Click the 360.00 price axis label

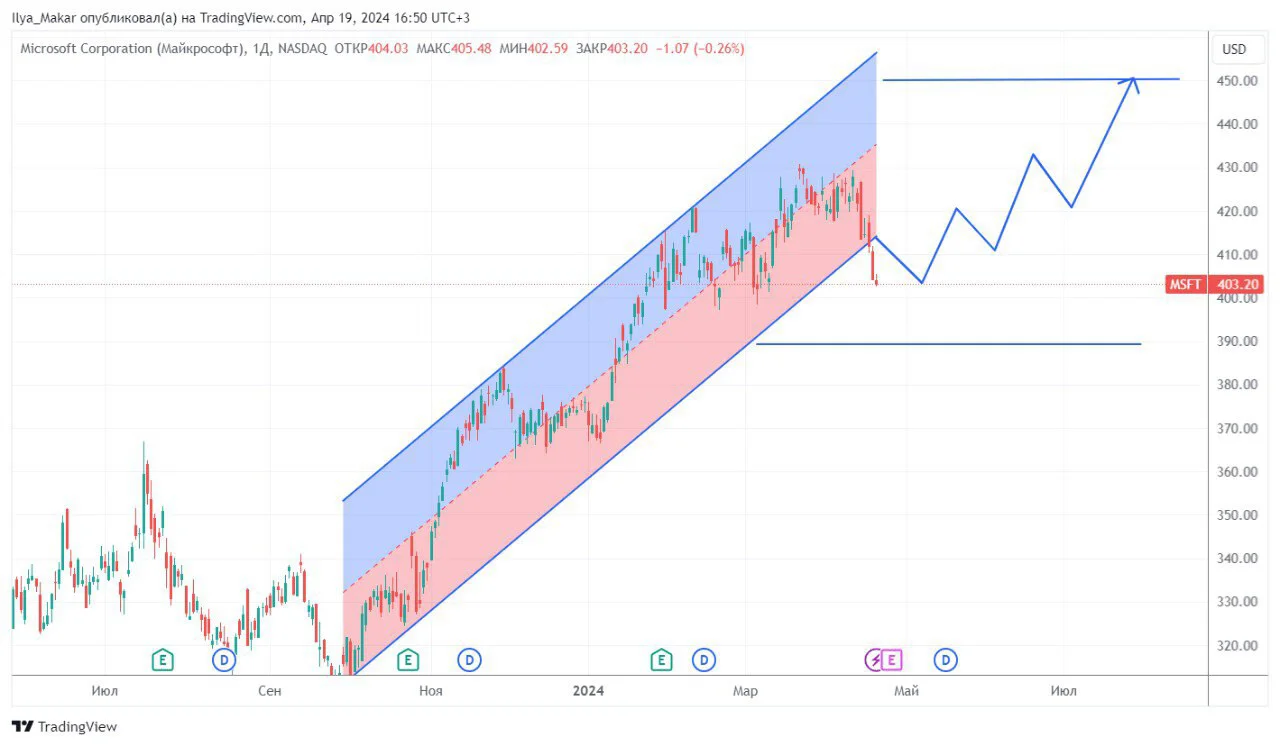pos(1236,472)
